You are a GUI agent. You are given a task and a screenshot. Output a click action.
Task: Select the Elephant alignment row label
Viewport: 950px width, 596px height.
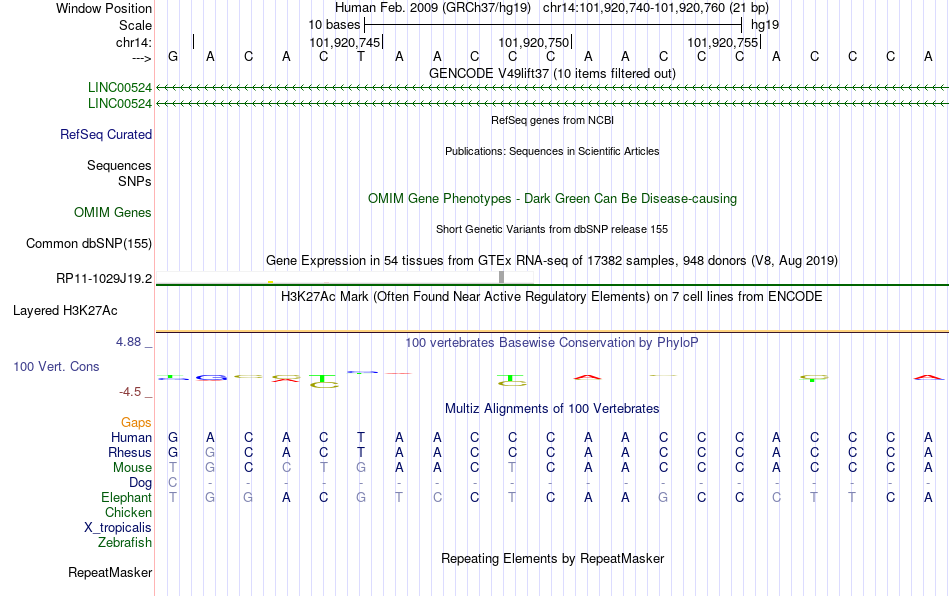[x=127, y=497]
